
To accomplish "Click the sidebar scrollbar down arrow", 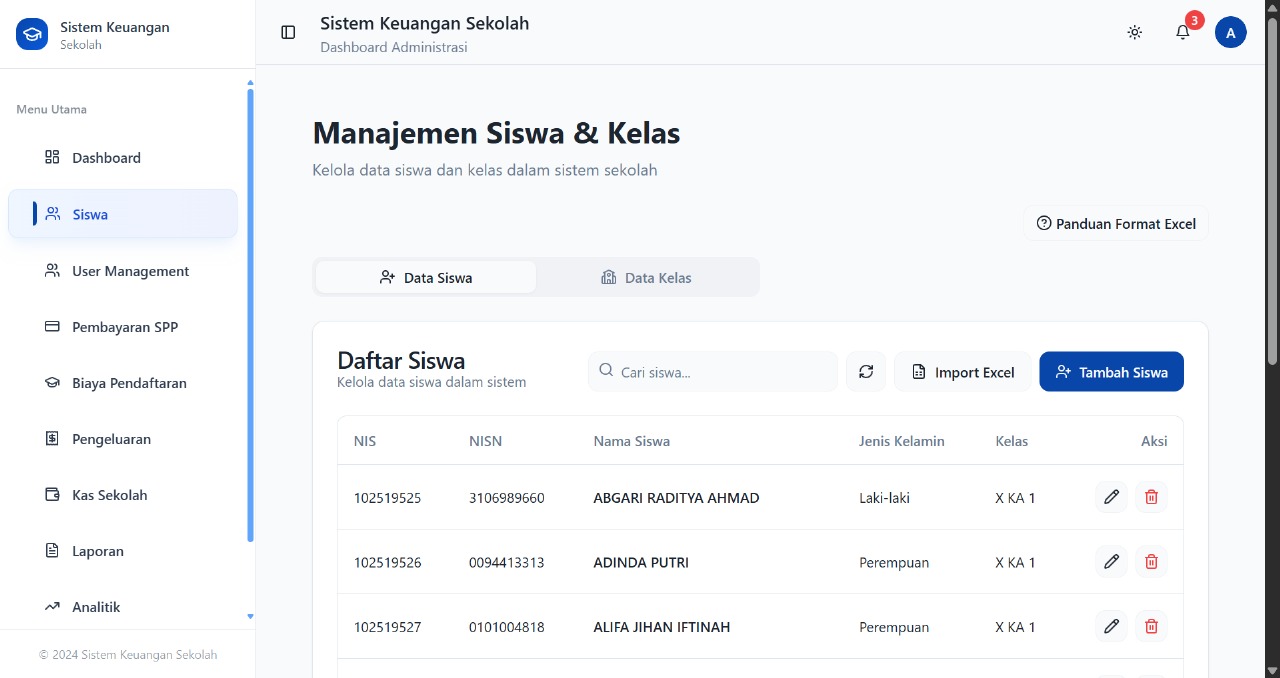I will (x=250, y=617).
